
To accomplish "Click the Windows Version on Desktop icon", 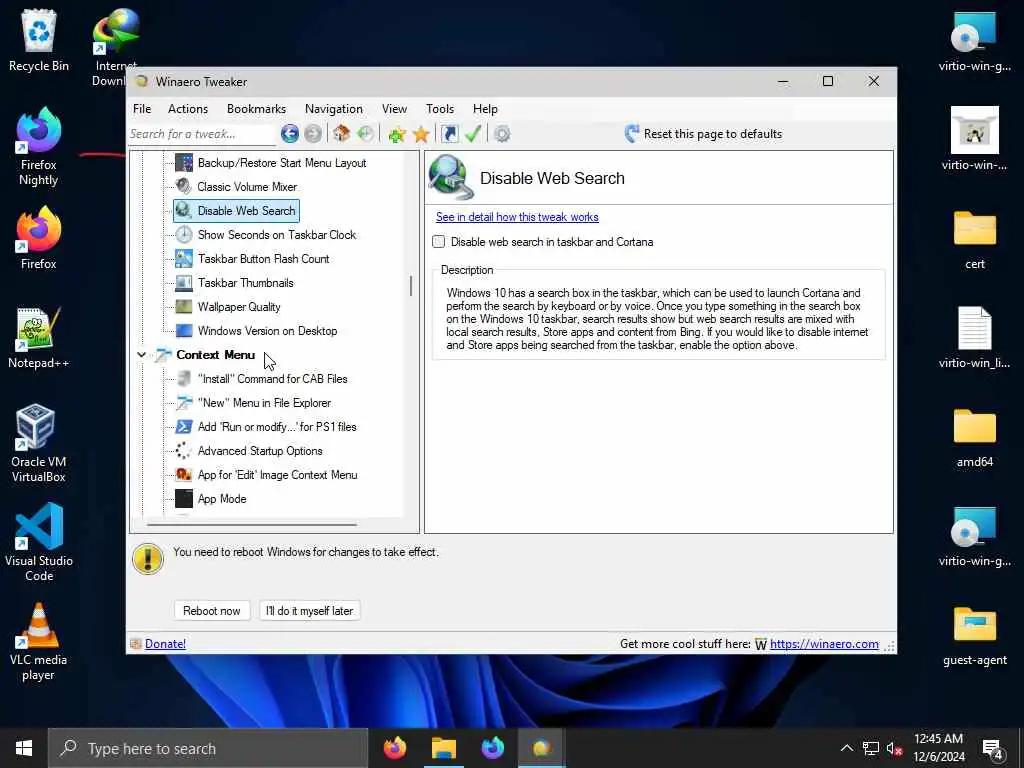I will (184, 330).
